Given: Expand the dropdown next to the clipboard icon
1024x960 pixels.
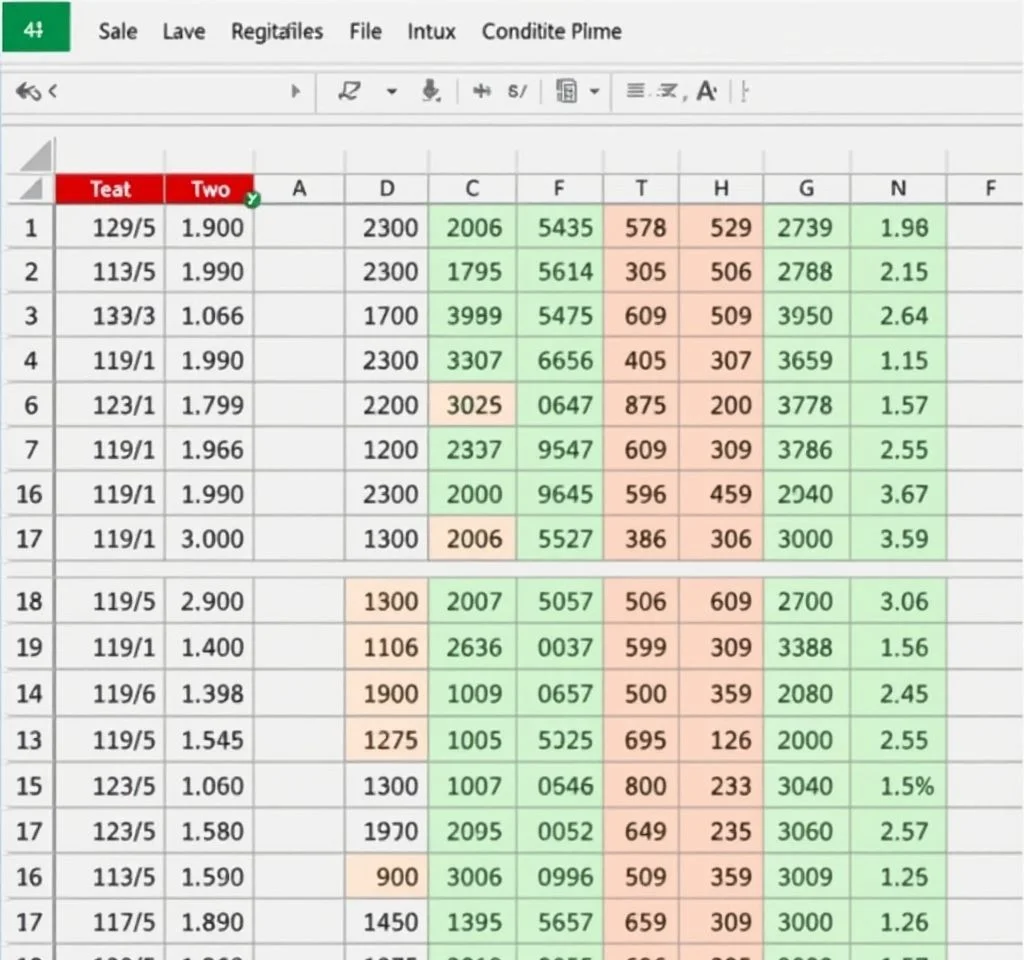Looking at the screenshot, I should (595, 92).
